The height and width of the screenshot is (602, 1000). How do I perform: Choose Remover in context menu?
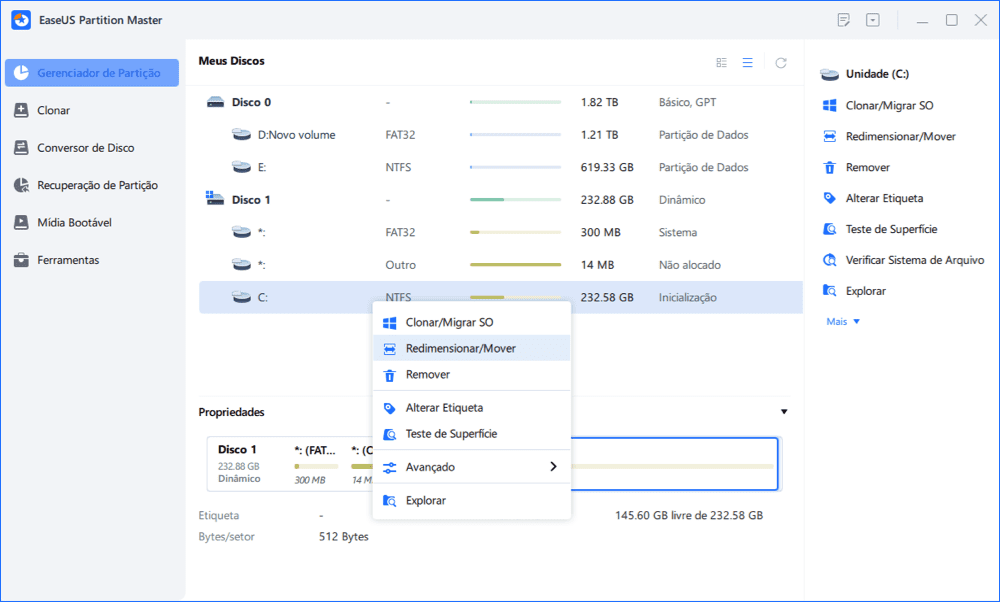471,374
